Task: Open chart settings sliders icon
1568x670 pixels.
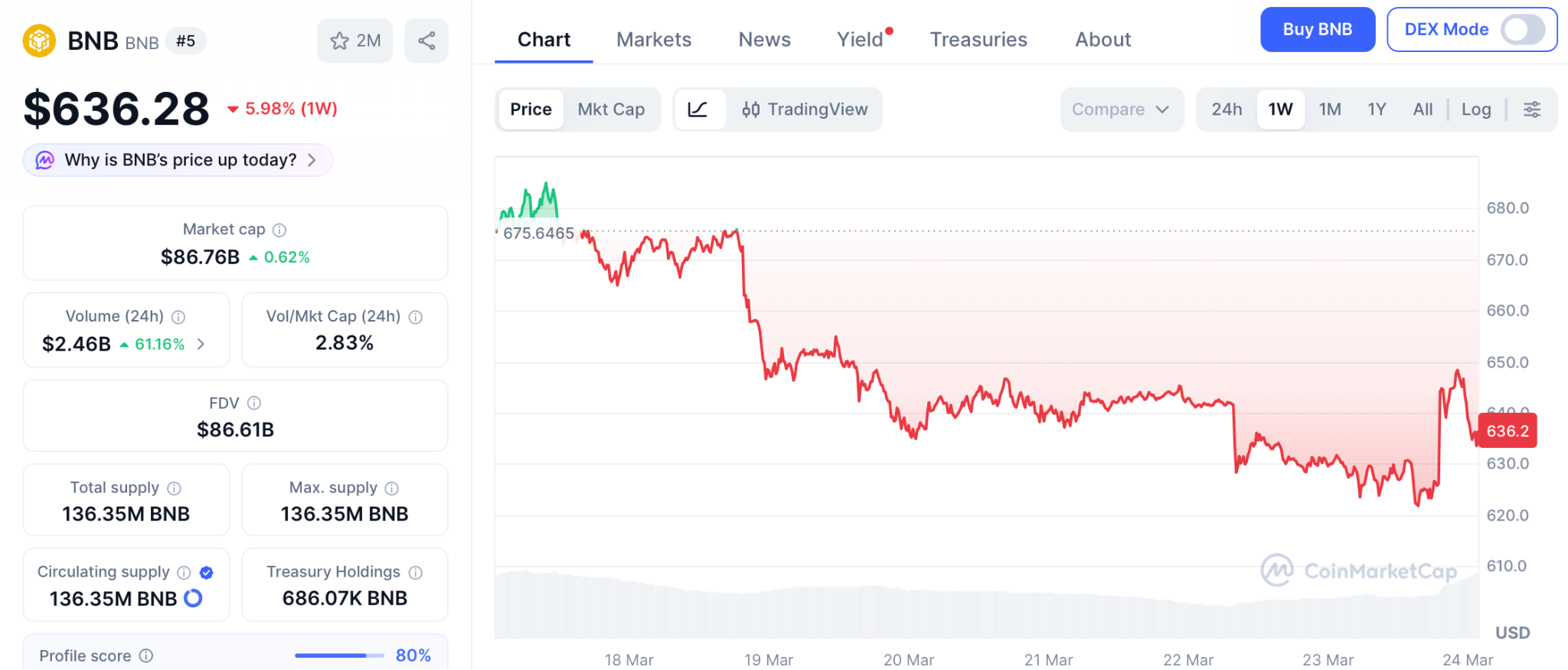Action: coord(1532,109)
